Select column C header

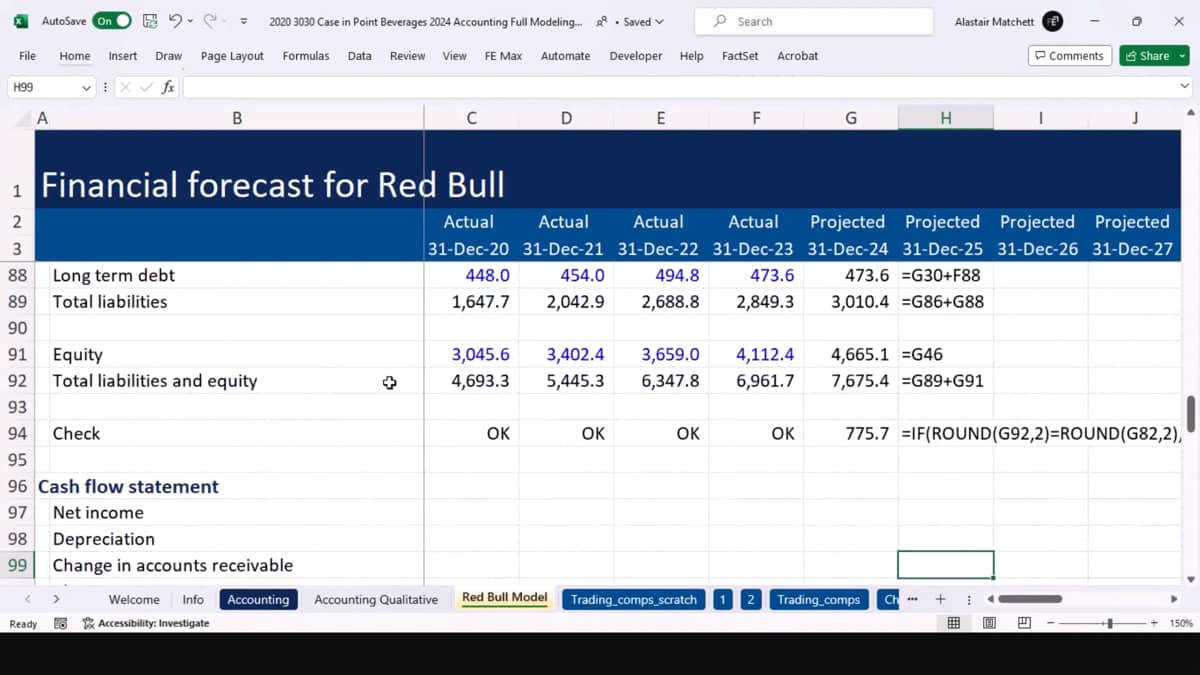click(x=471, y=118)
